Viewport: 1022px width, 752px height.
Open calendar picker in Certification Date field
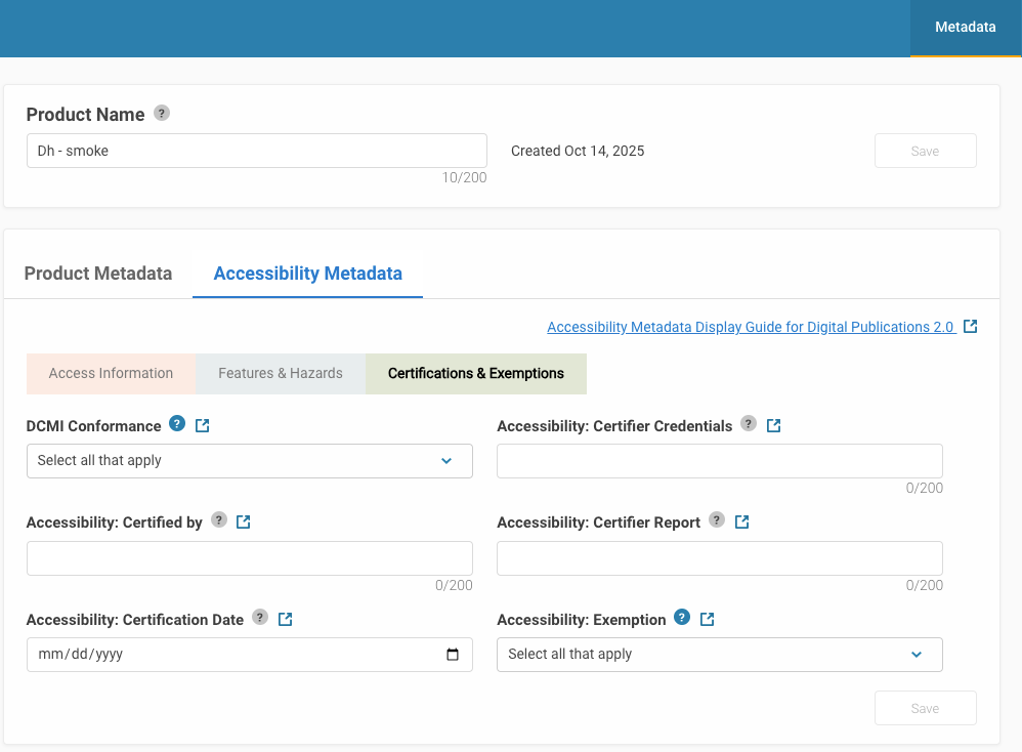point(452,655)
